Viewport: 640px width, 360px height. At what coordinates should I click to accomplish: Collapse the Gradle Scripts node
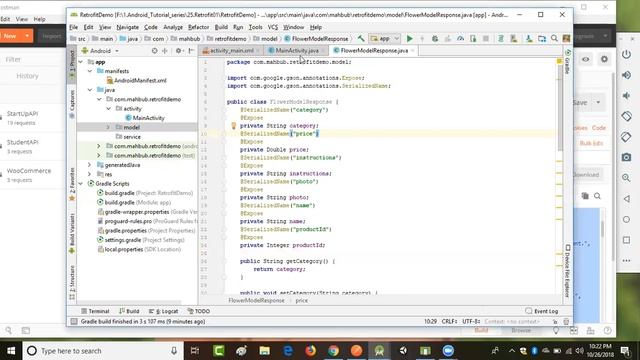pos(81,184)
